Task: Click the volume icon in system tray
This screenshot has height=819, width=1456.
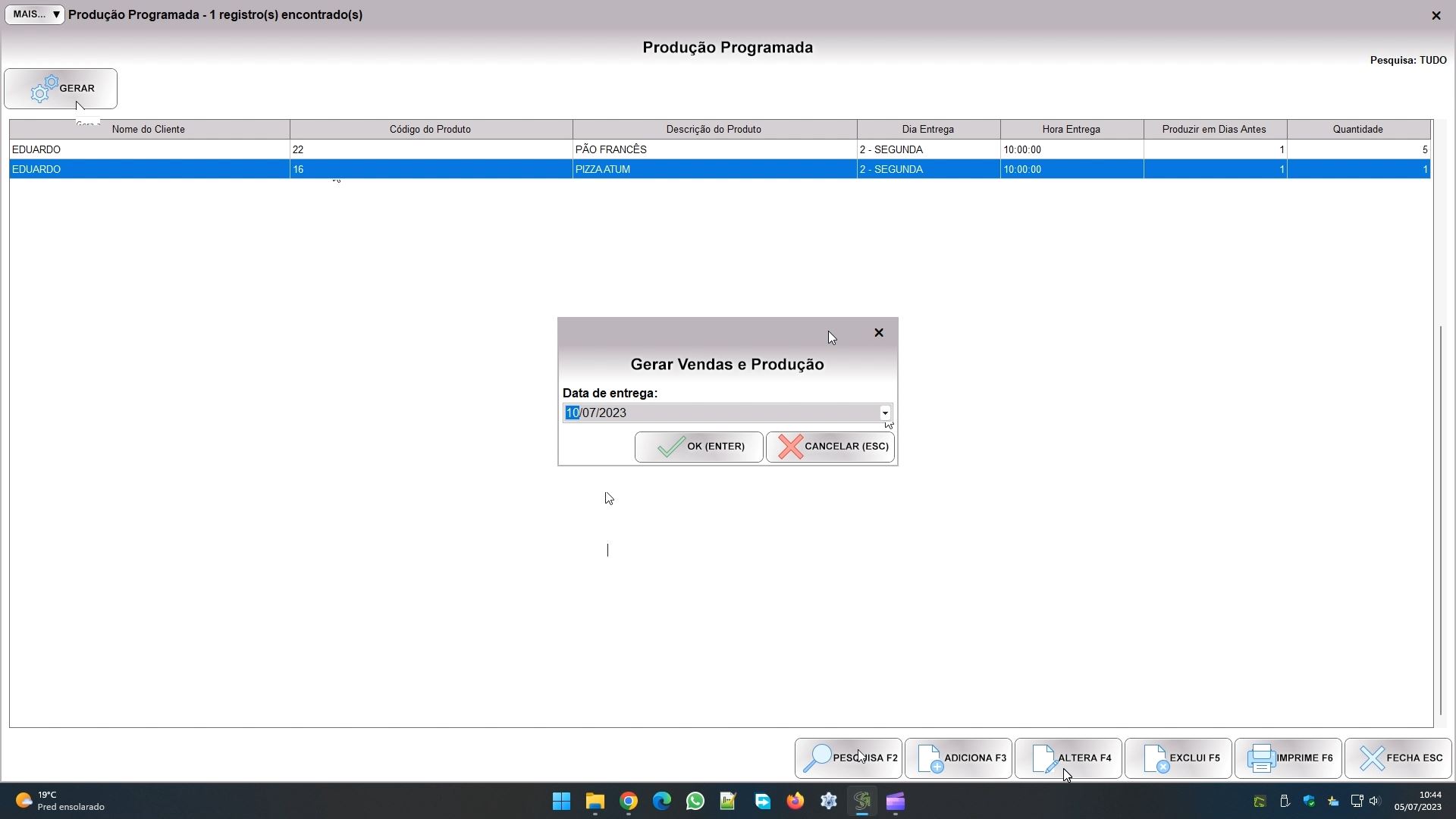Action: [x=1375, y=802]
